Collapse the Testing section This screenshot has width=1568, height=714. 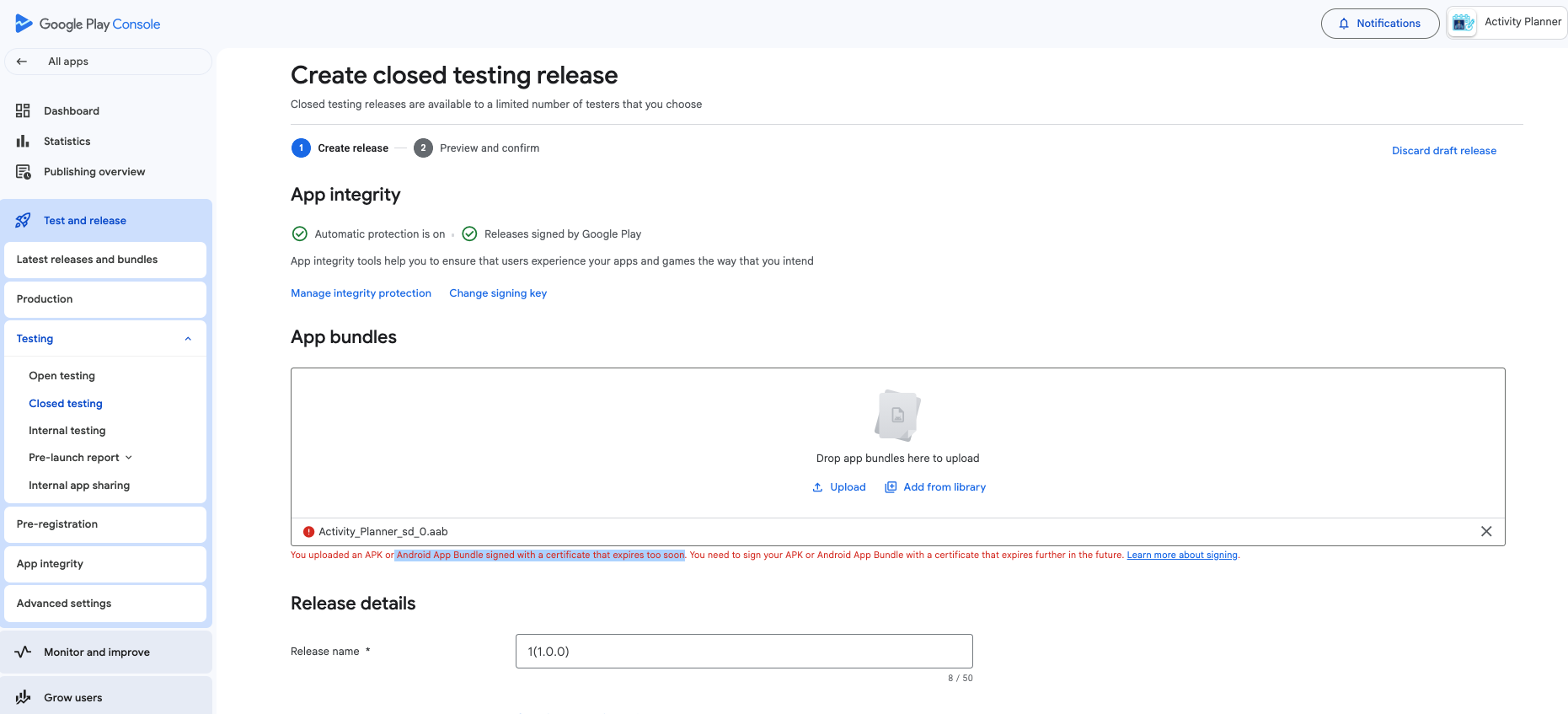coord(188,339)
